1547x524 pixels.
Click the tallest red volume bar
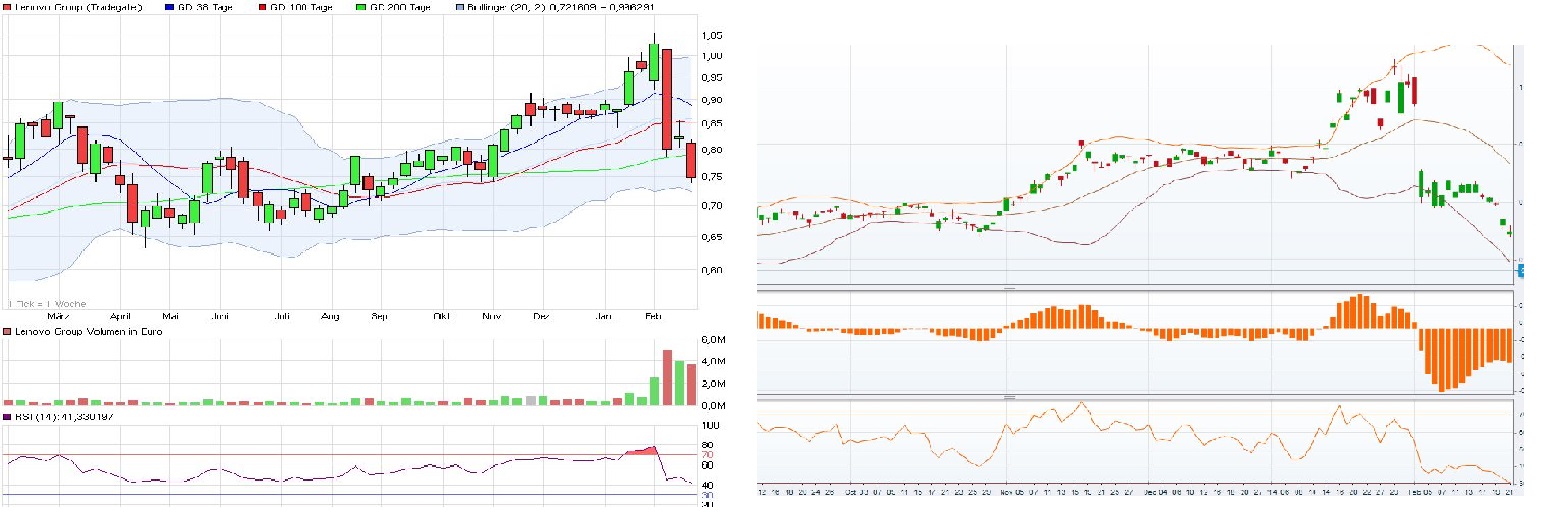[667, 378]
